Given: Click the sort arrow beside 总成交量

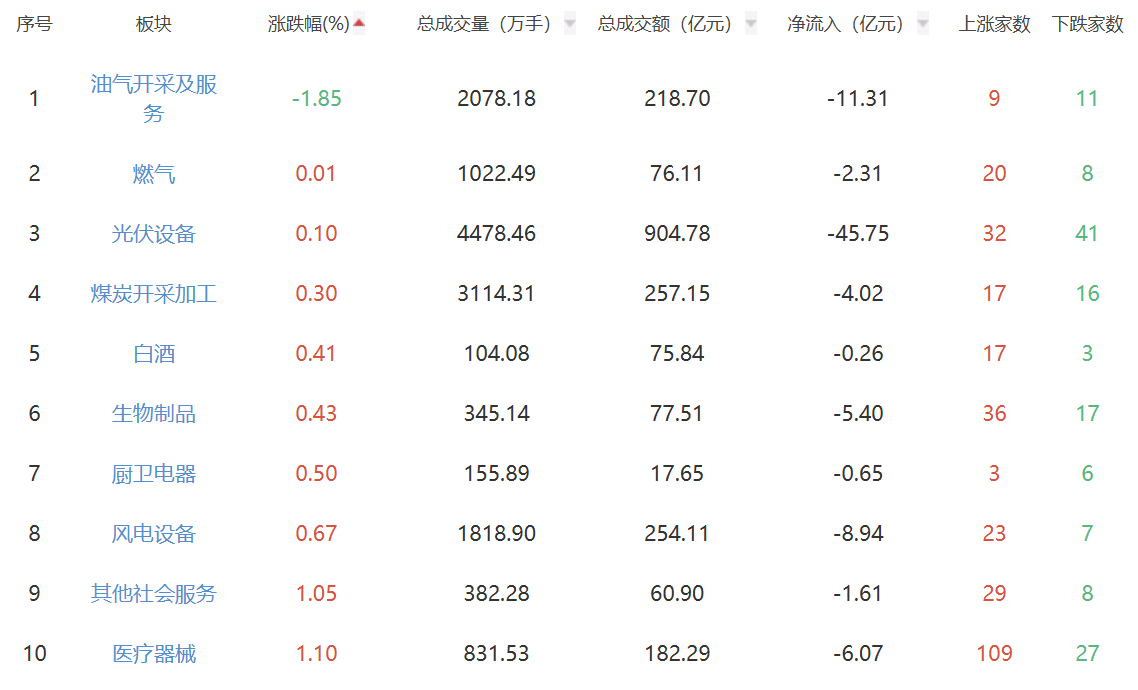Looking at the screenshot, I should [570, 24].
